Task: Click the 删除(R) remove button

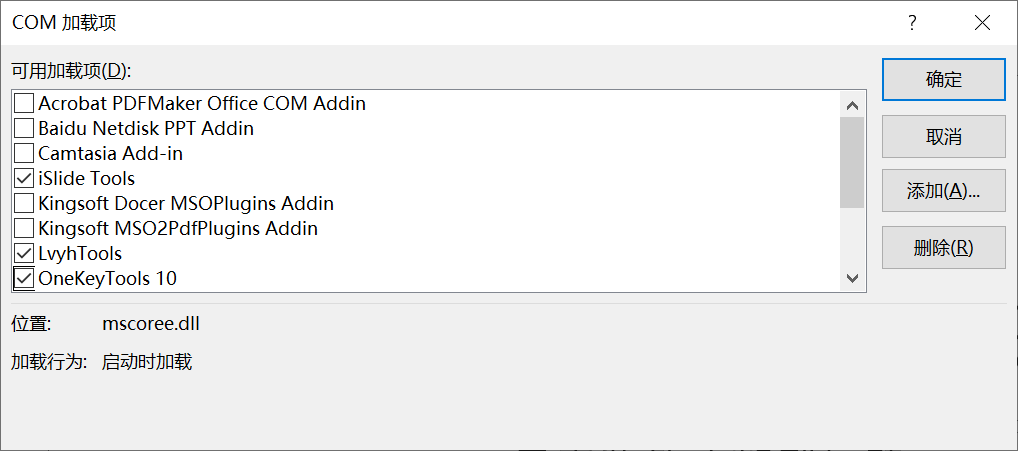Action: (x=943, y=247)
